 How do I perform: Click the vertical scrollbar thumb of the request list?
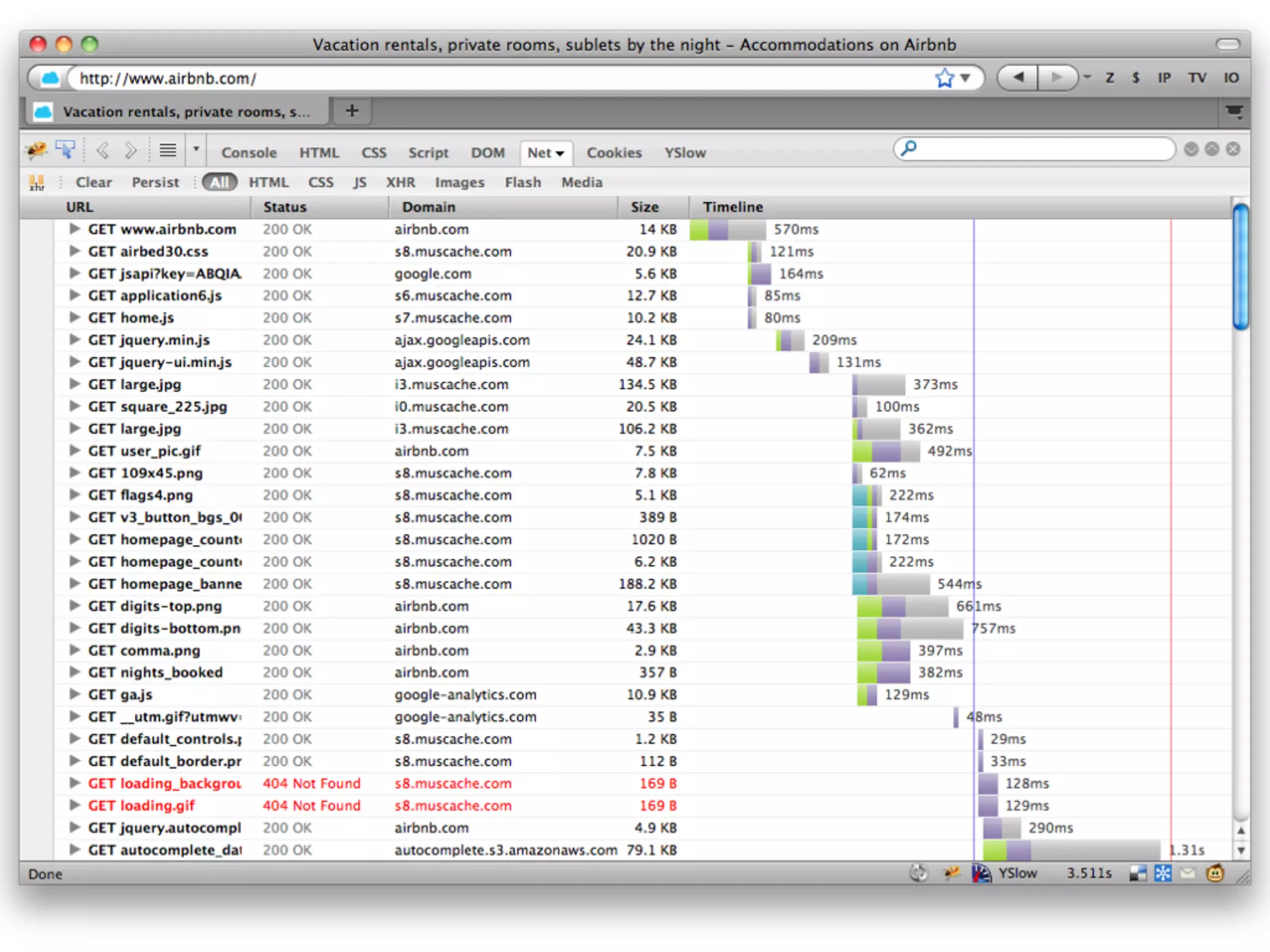click(1240, 267)
